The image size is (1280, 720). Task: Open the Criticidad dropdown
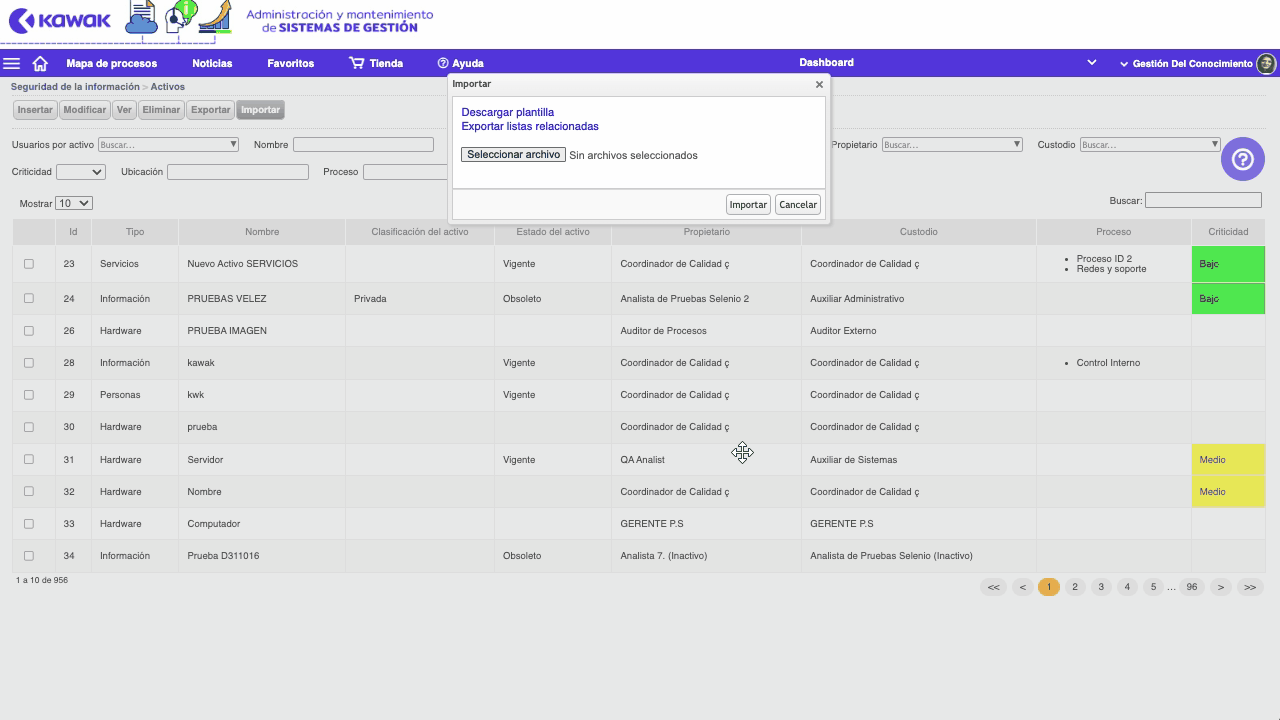[80, 171]
